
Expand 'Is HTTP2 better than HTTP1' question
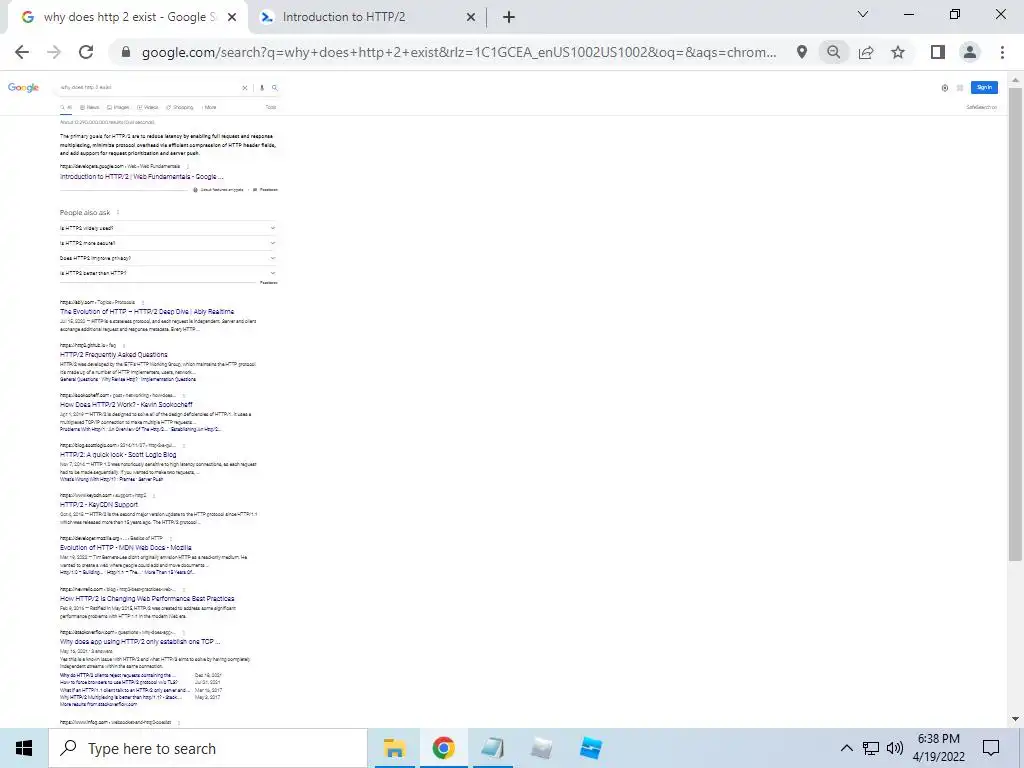click(x=168, y=273)
